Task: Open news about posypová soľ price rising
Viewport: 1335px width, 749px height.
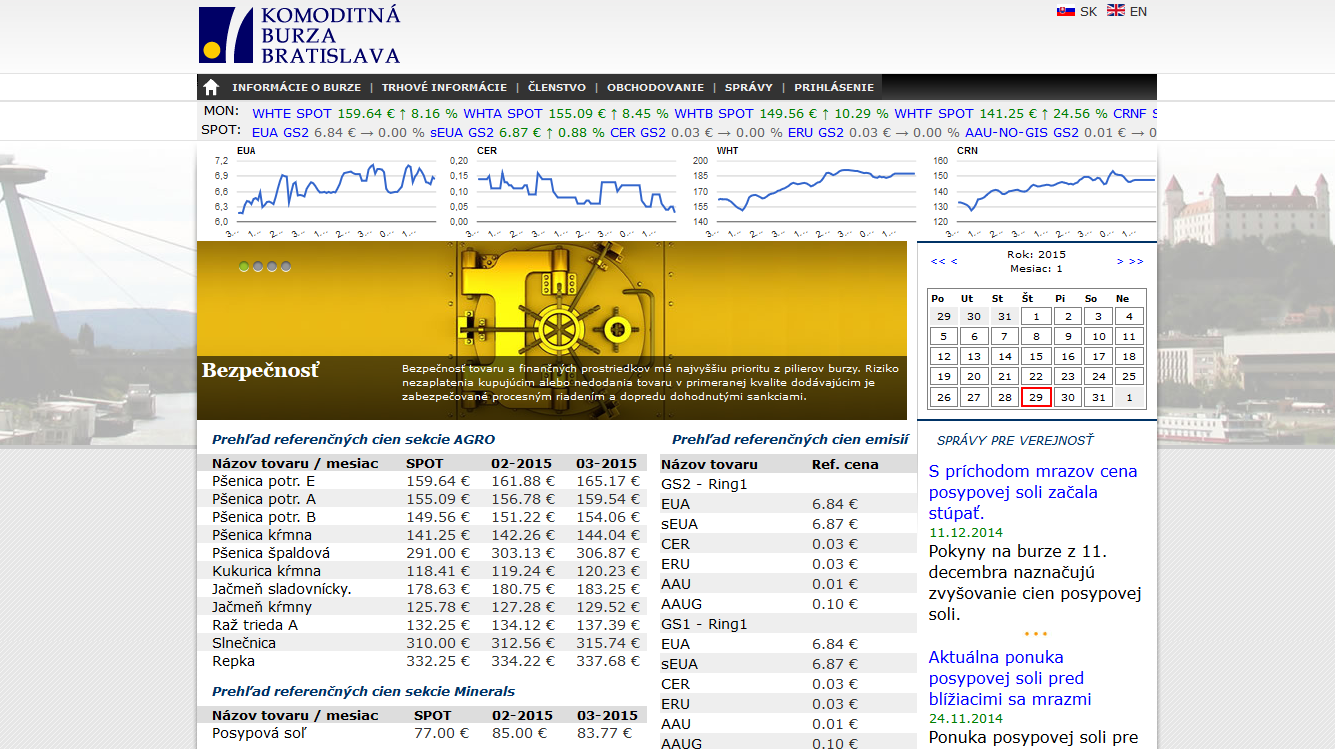Action: tap(1032, 492)
